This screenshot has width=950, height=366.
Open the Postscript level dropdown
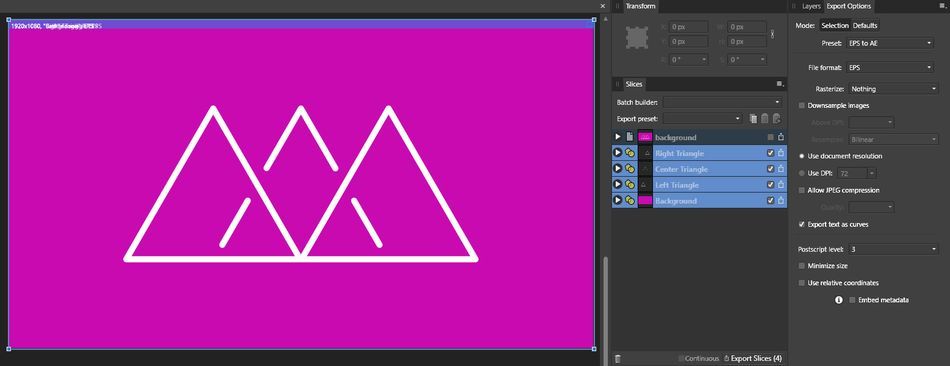[x=893, y=249]
